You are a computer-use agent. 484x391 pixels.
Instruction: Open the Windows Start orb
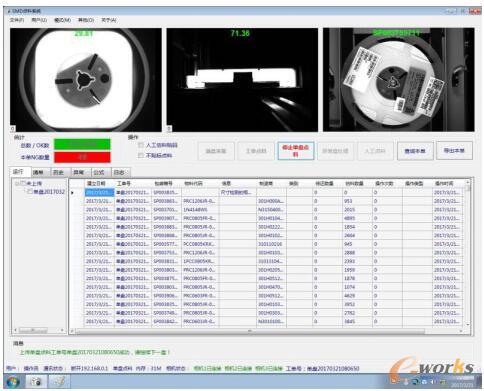click(x=12, y=381)
